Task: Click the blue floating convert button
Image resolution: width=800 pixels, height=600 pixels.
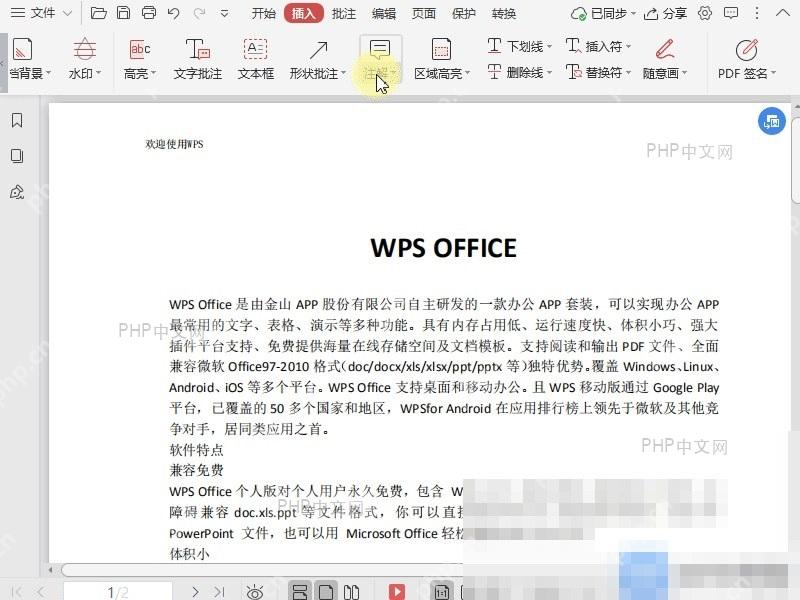Action: (x=771, y=121)
